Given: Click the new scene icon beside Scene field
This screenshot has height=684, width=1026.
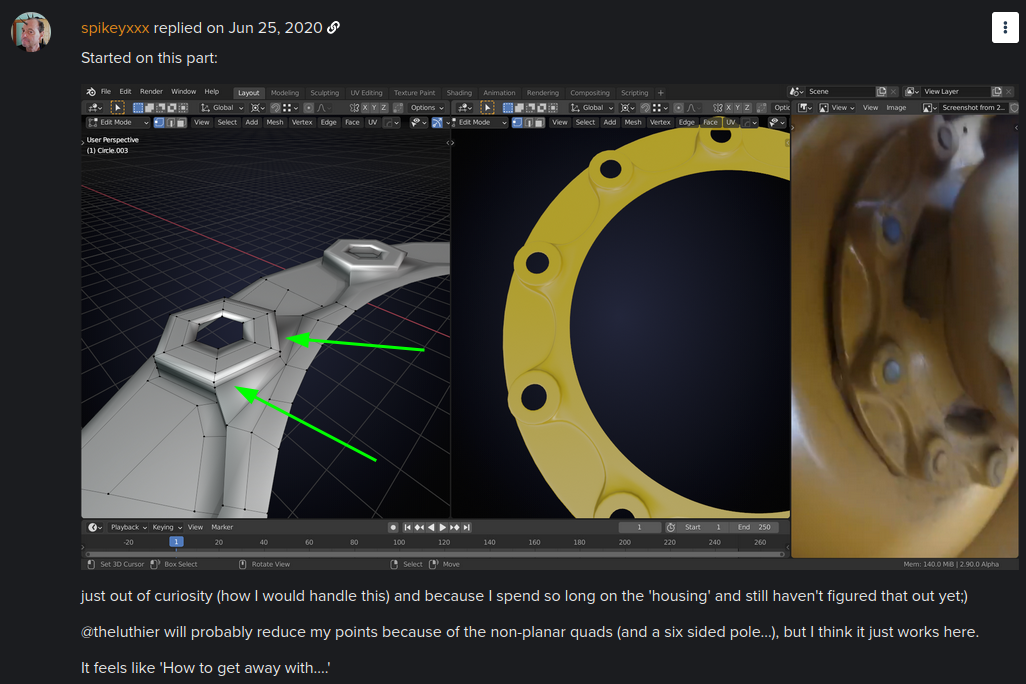Looking at the screenshot, I should pos(881,92).
